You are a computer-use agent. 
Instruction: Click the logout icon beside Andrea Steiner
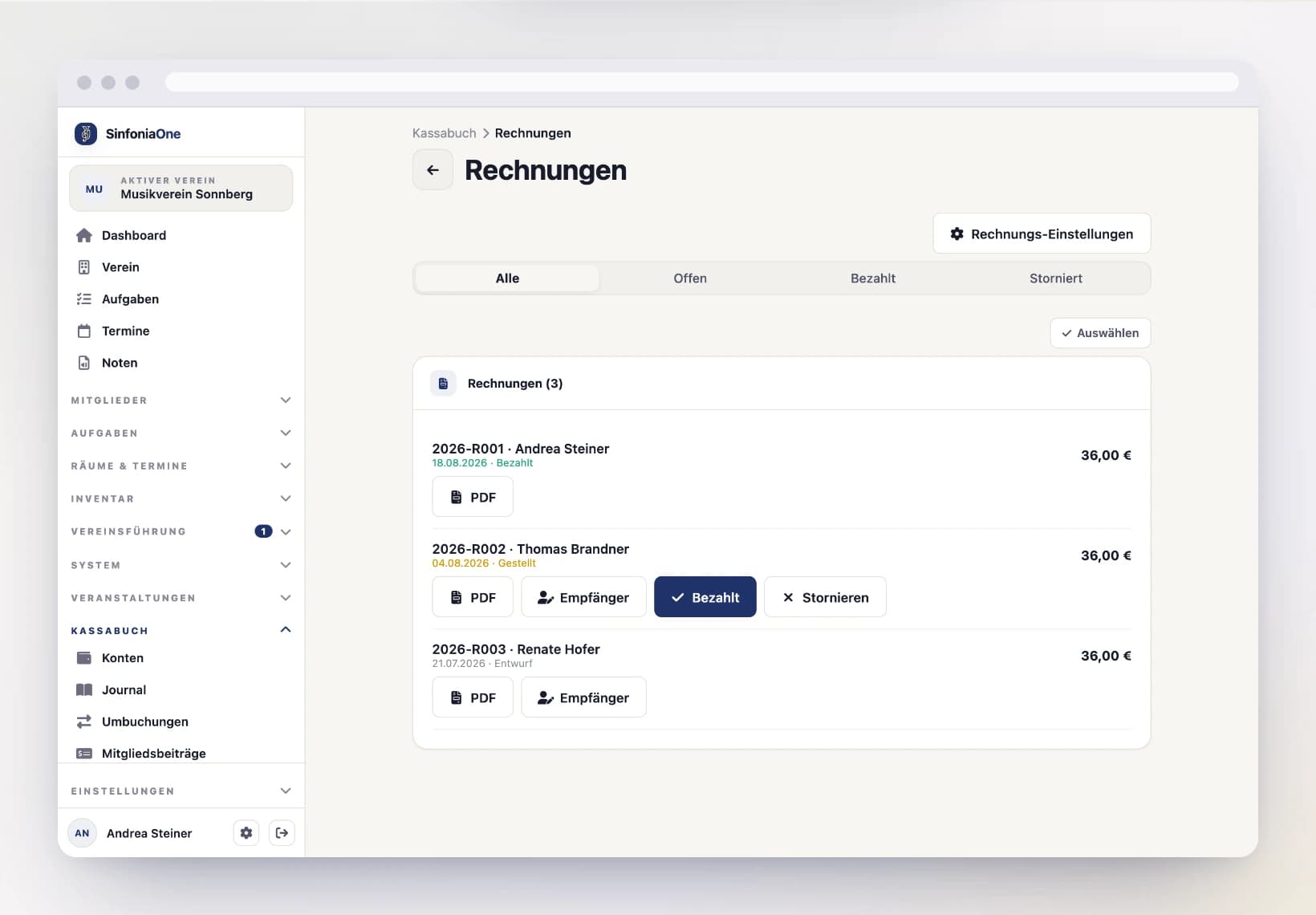coord(282,833)
